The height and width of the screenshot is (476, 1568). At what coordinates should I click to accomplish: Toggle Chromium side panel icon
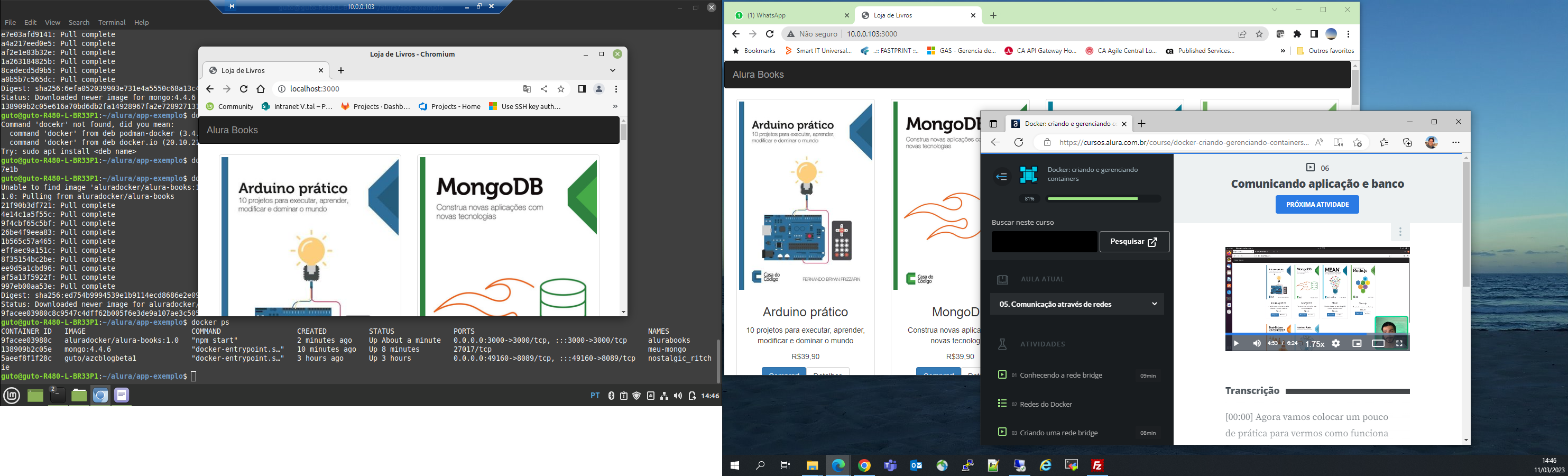click(582, 89)
